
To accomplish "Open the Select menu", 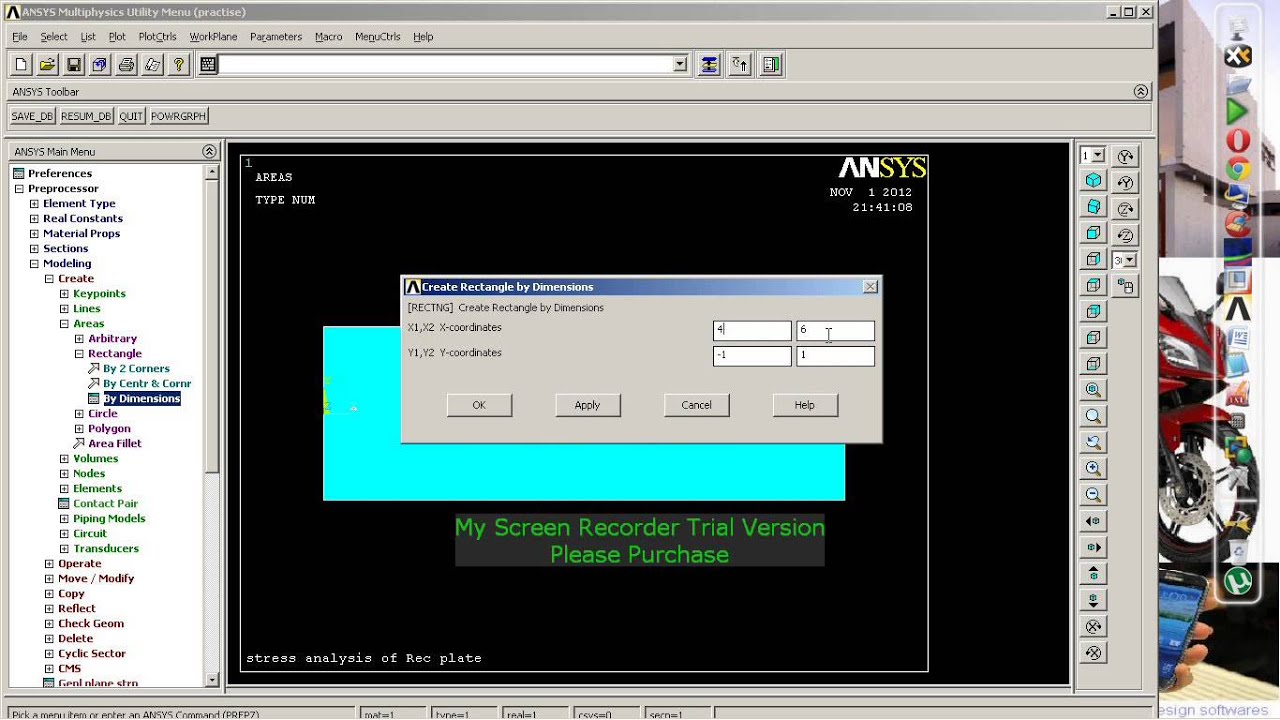I will (54, 37).
